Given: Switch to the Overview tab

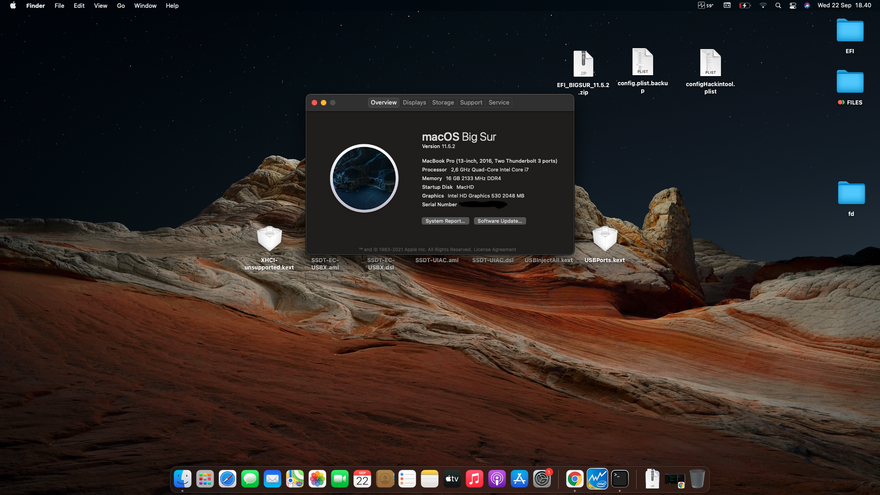Looking at the screenshot, I should (383, 103).
